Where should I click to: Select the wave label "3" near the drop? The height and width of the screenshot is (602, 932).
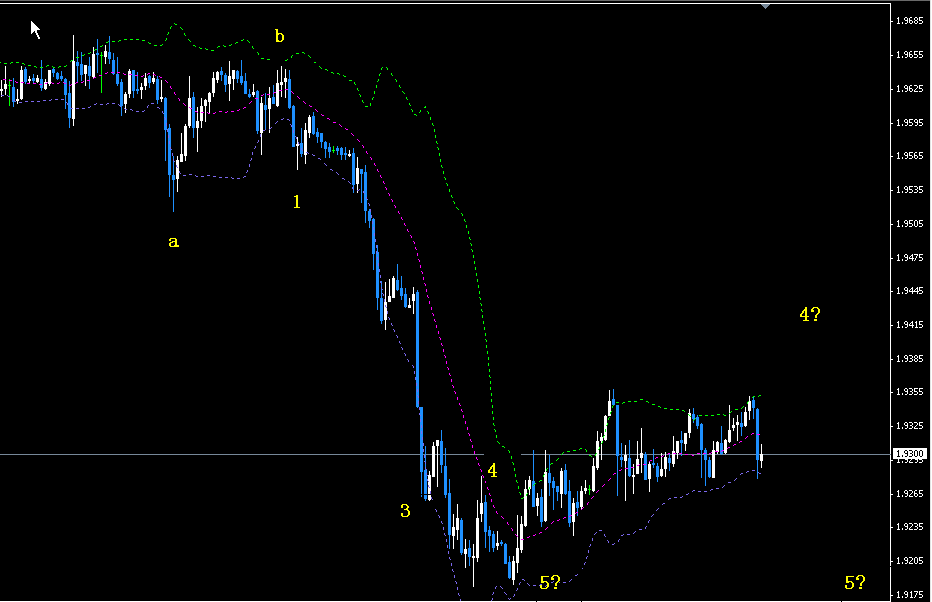pos(405,510)
